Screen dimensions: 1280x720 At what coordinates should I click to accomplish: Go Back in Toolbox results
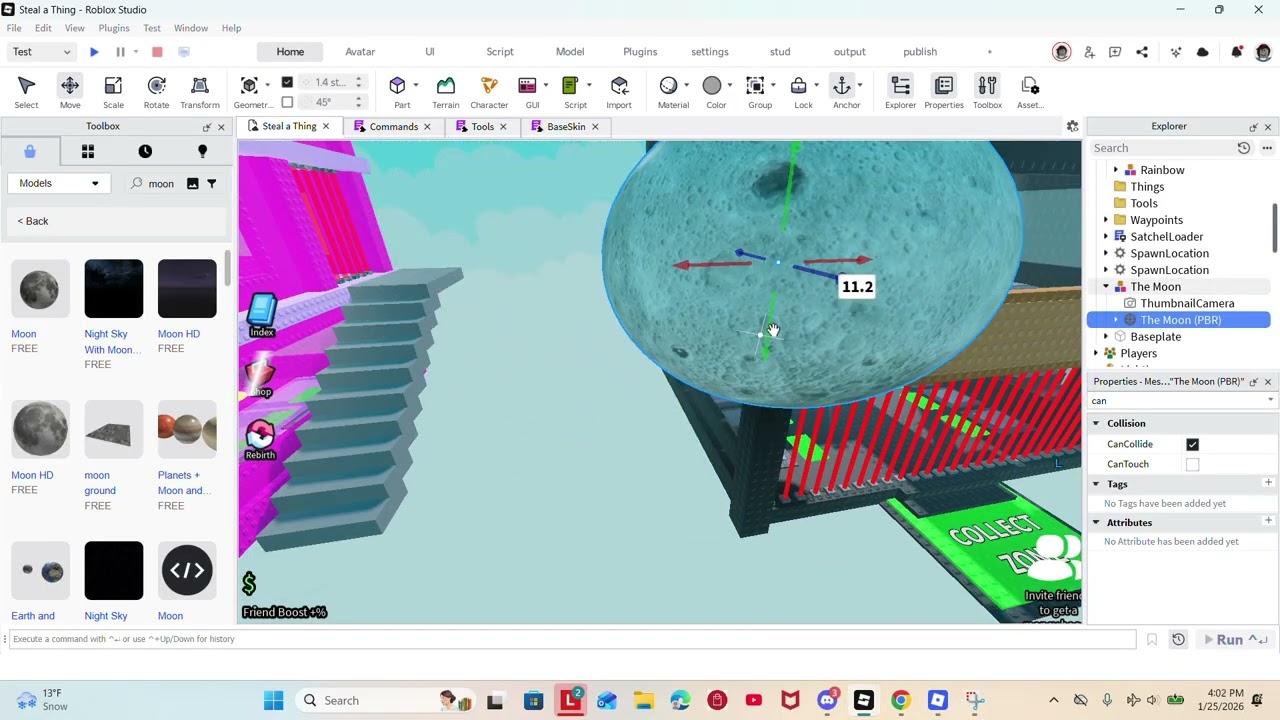pyautogui.click(x=32, y=221)
